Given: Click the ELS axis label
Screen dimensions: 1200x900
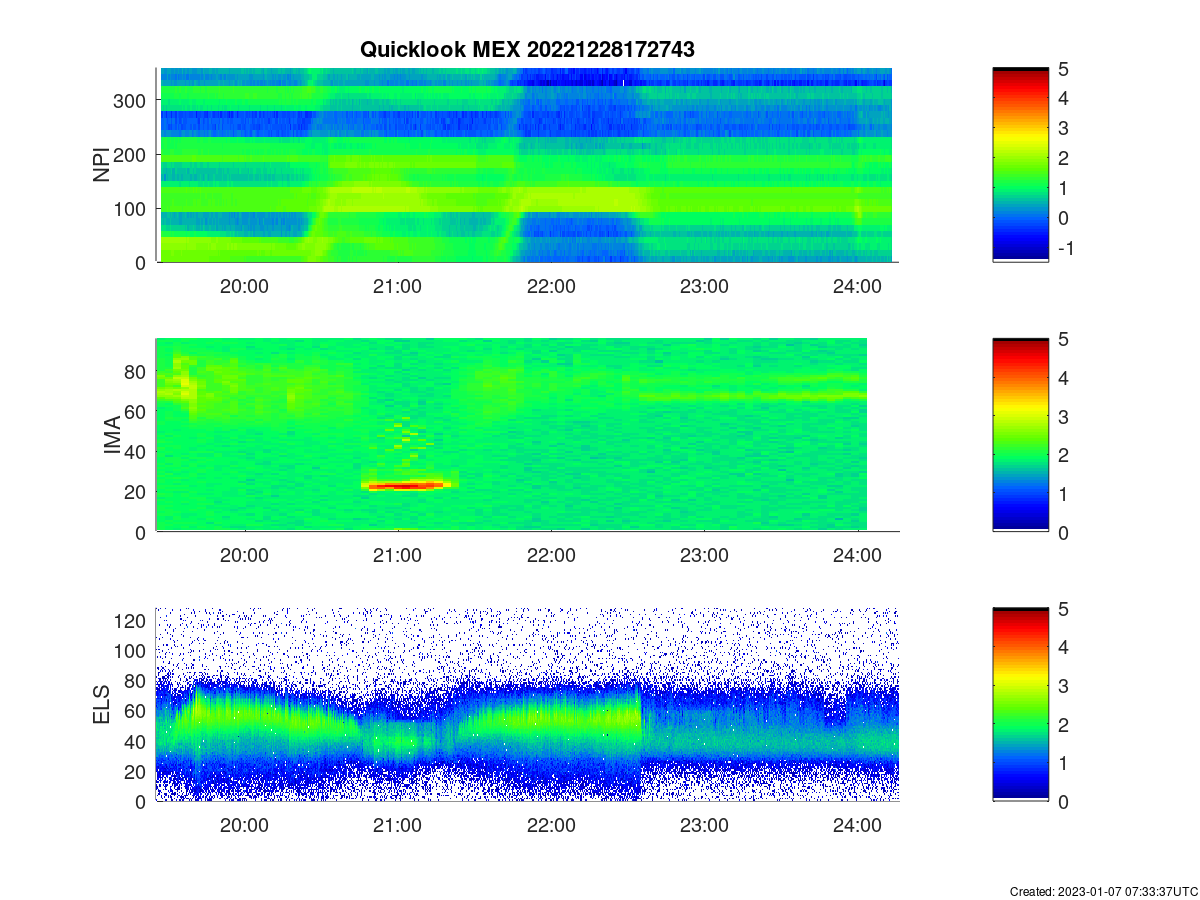Looking at the screenshot, I should pos(101,705).
